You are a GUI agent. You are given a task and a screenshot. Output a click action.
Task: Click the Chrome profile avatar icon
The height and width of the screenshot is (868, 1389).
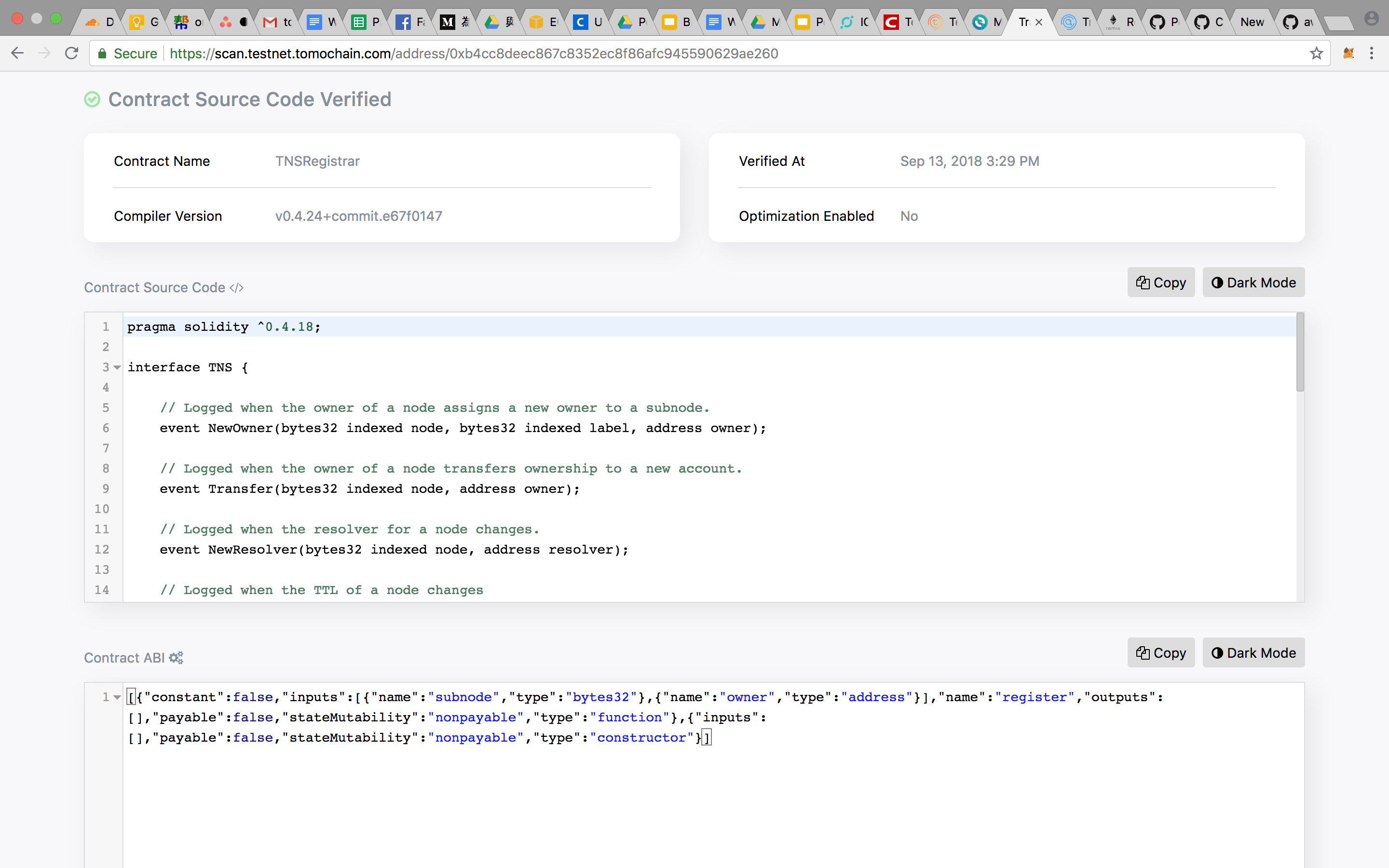(x=1371, y=19)
